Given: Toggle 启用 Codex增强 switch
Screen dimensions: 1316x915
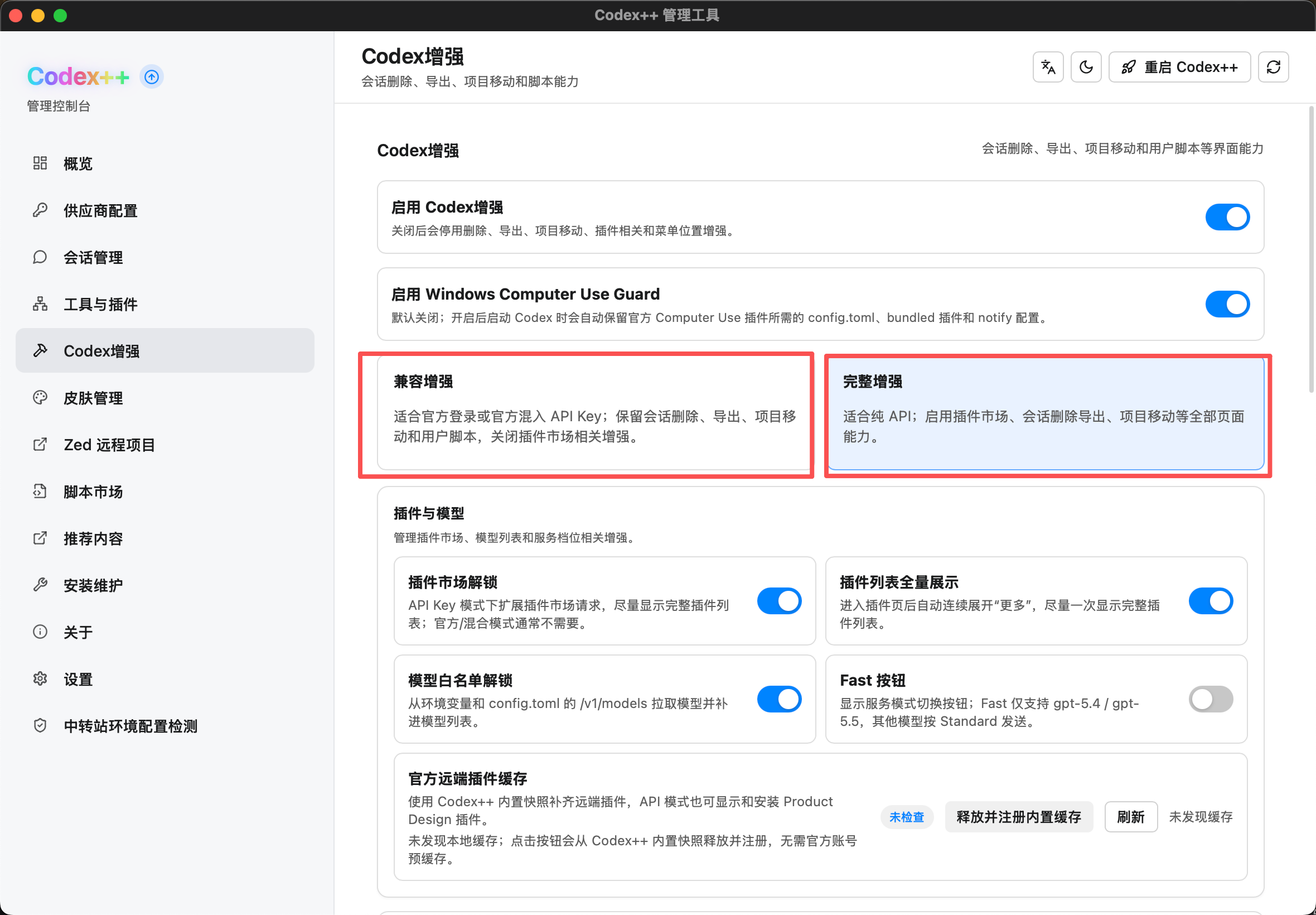Looking at the screenshot, I should point(1227,217).
